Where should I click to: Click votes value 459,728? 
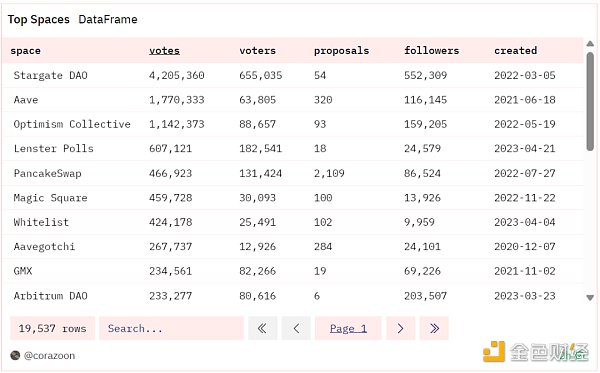click(x=170, y=198)
